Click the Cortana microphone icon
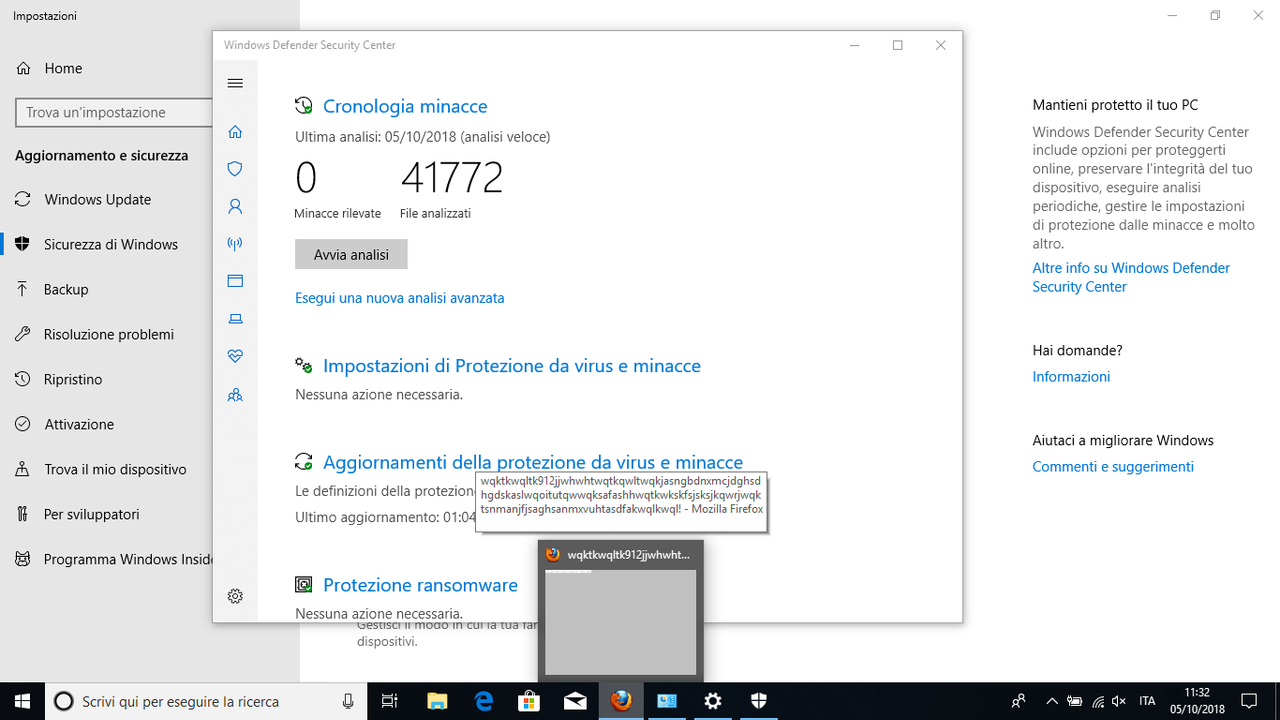 (x=348, y=701)
